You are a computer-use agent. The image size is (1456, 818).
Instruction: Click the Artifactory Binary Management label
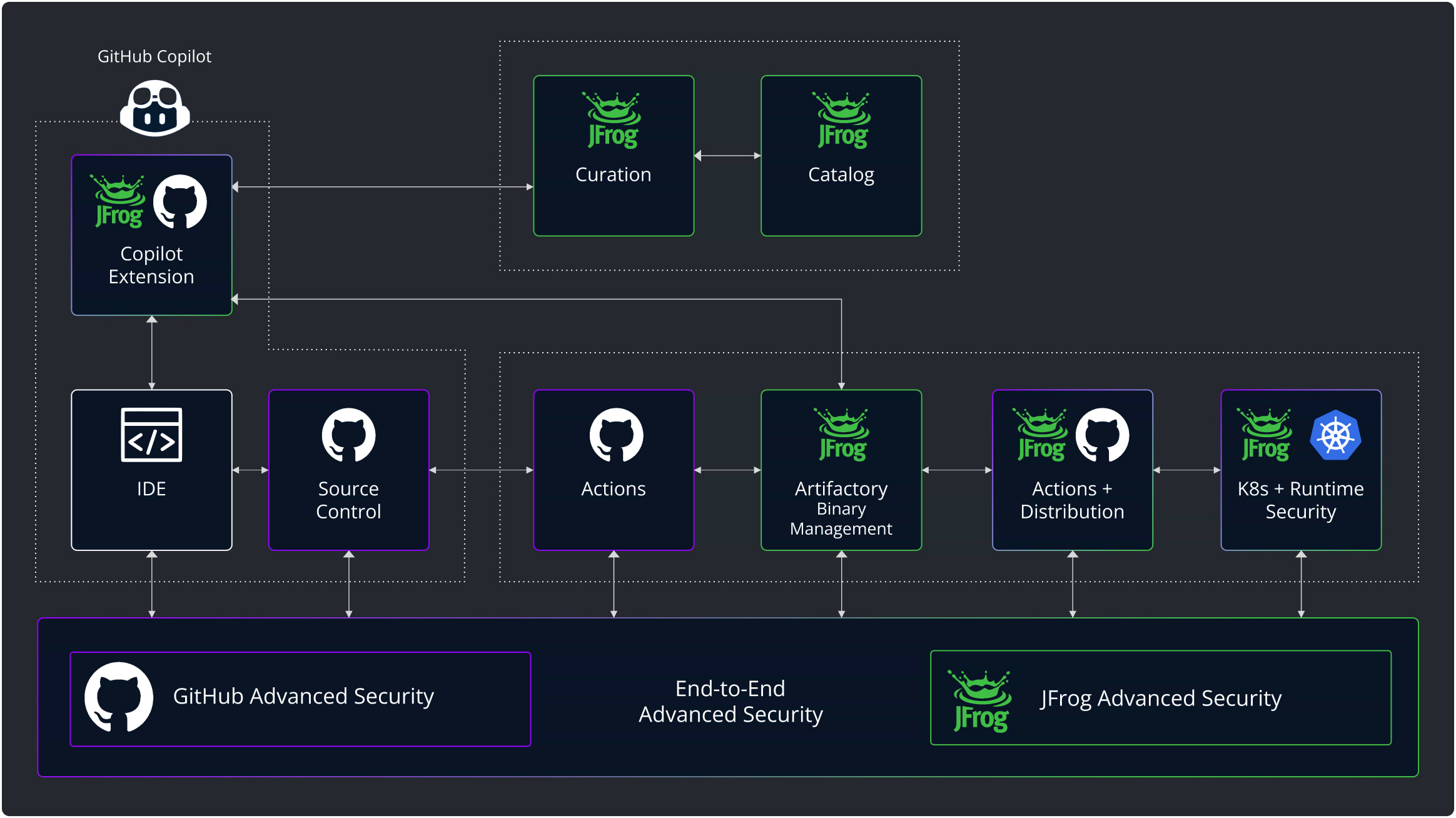point(841,508)
